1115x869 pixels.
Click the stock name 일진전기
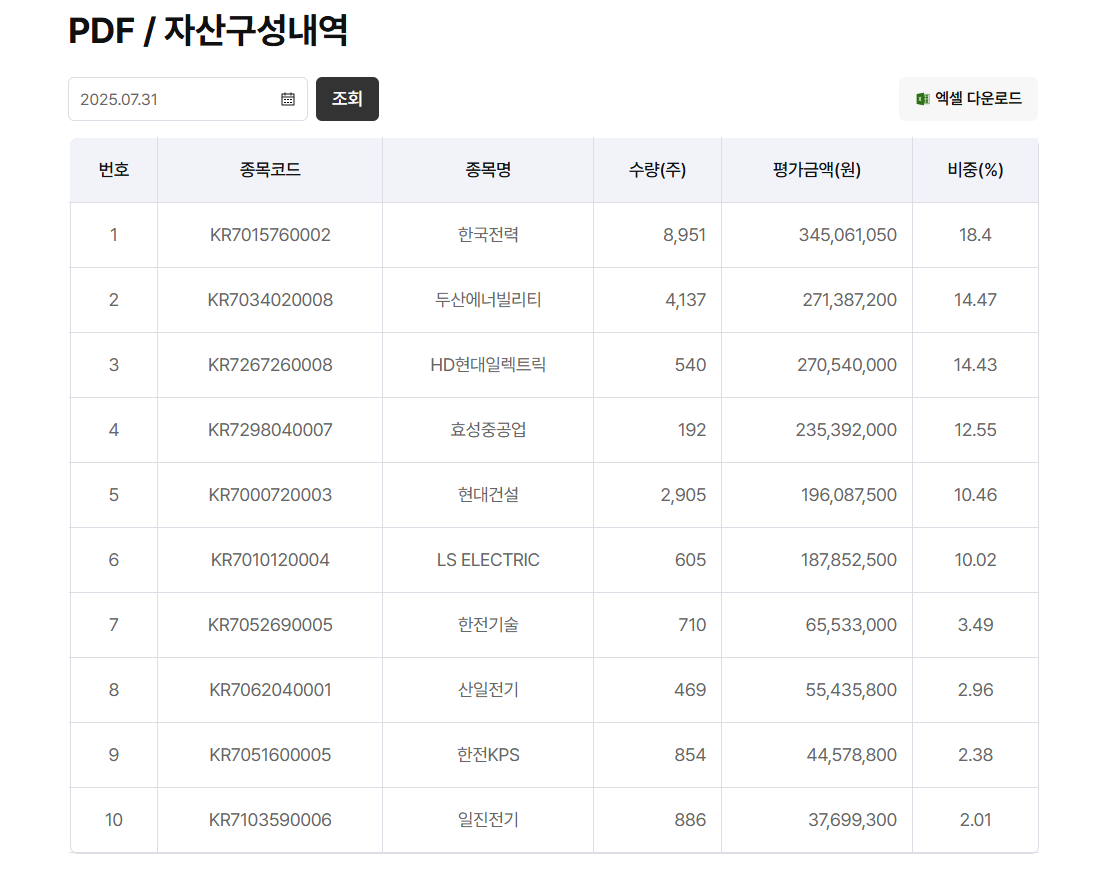pyautogui.click(x=488, y=820)
